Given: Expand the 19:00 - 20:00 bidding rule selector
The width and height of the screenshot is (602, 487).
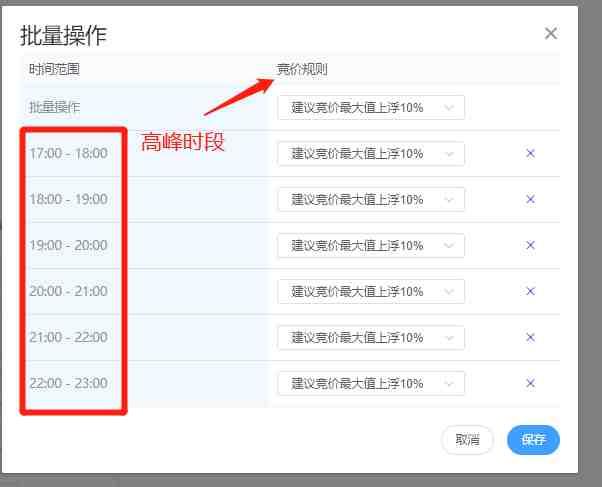Looking at the screenshot, I should [x=370, y=245].
